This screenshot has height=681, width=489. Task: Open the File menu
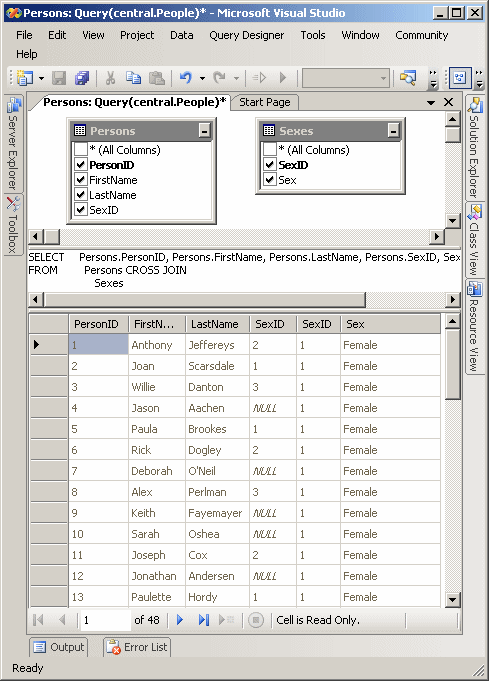(24, 35)
